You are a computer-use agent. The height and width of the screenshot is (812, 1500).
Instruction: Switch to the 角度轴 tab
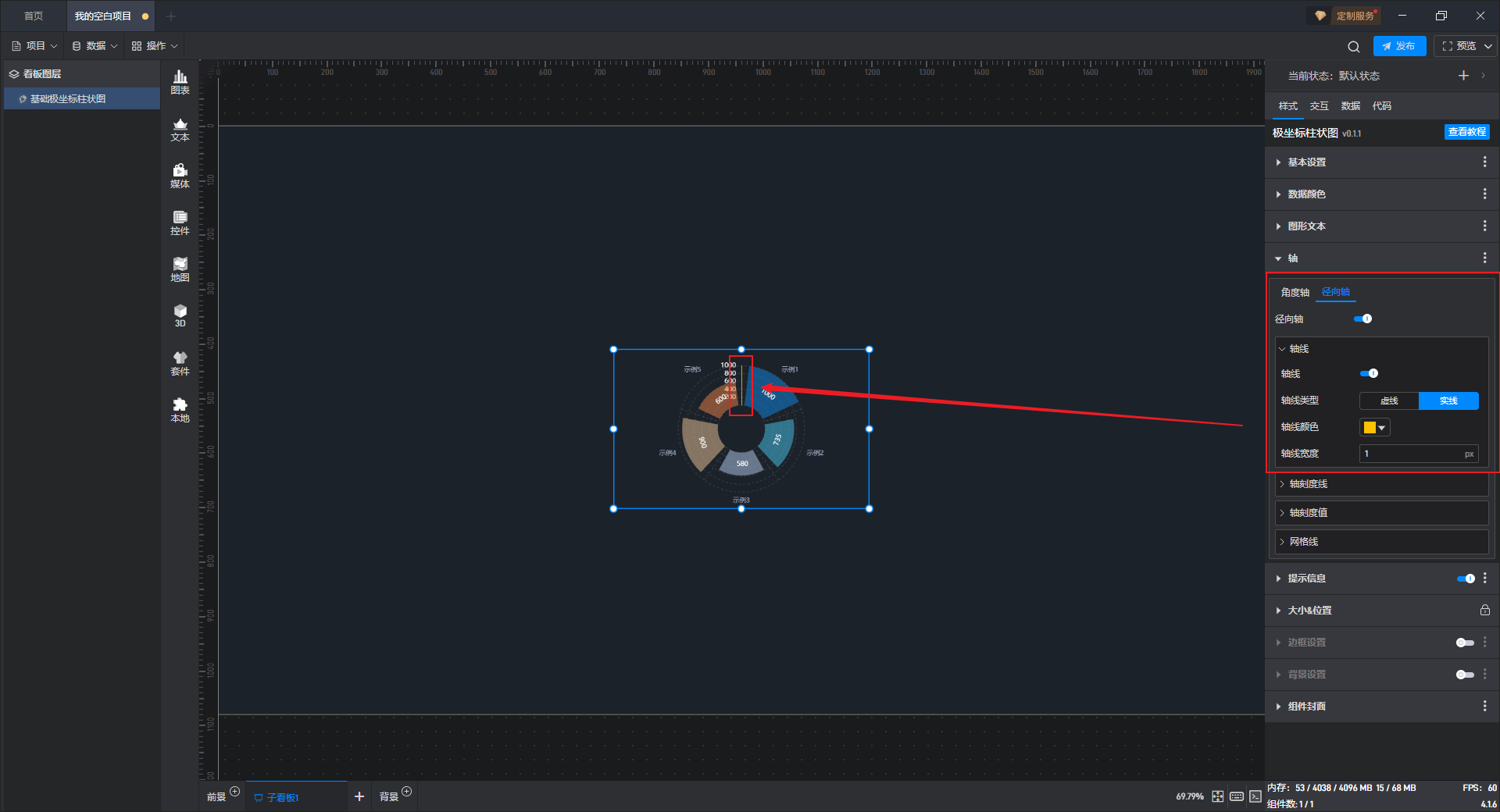[1295, 292]
